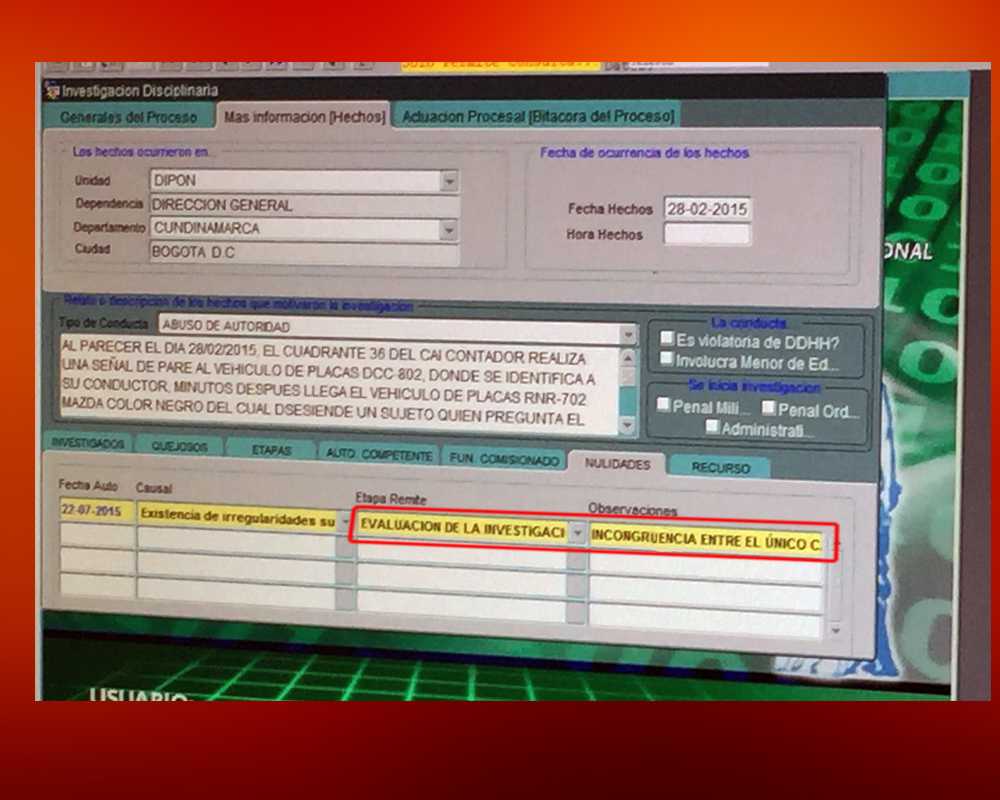Image resolution: width=1000 pixels, height=800 pixels.
Task: Open the INVESTIGADOS sub-tab
Action: click(88, 442)
